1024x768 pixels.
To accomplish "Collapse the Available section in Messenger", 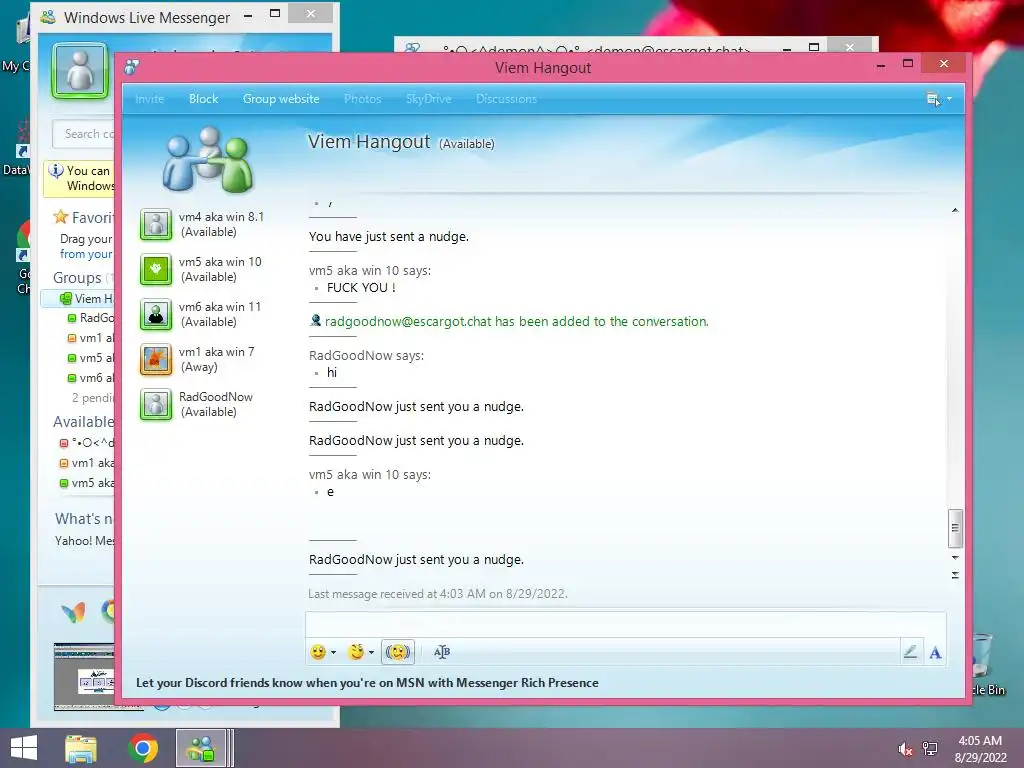I will [83, 422].
